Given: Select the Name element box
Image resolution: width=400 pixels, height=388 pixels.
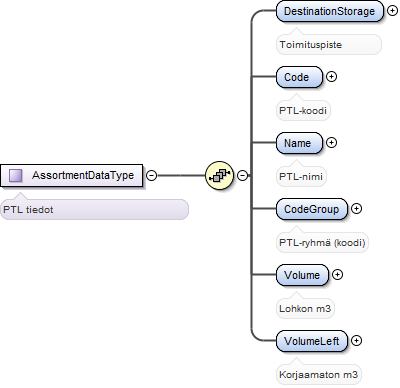Looking at the screenshot, I should click(x=299, y=143).
